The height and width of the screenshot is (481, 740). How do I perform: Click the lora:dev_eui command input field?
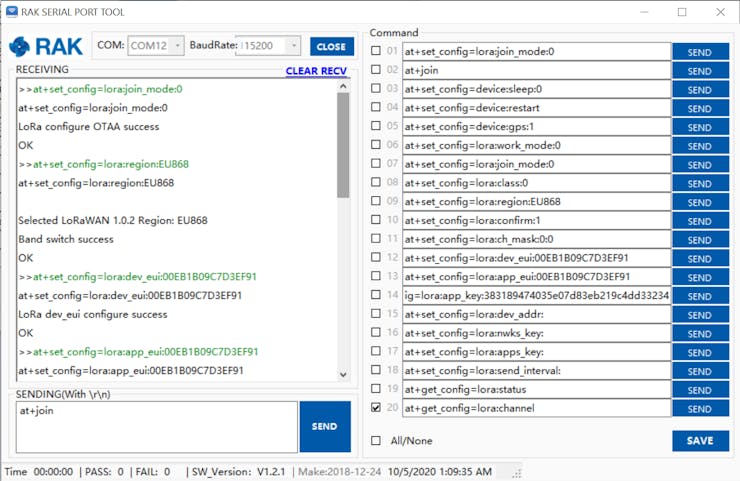click(536, 258)
